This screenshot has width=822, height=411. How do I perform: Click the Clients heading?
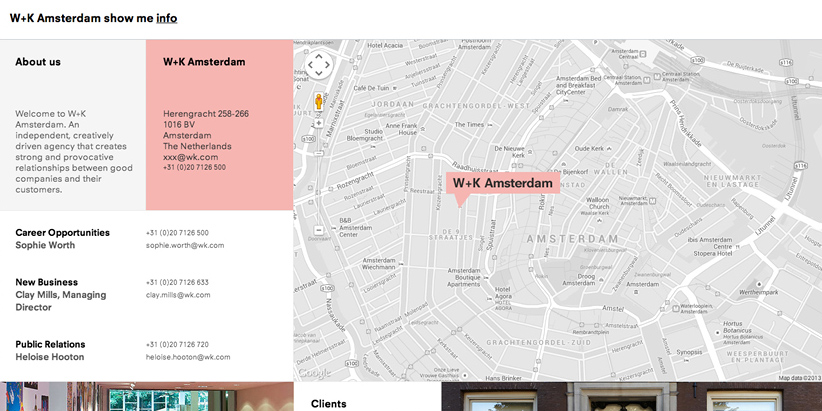(329, 404)
